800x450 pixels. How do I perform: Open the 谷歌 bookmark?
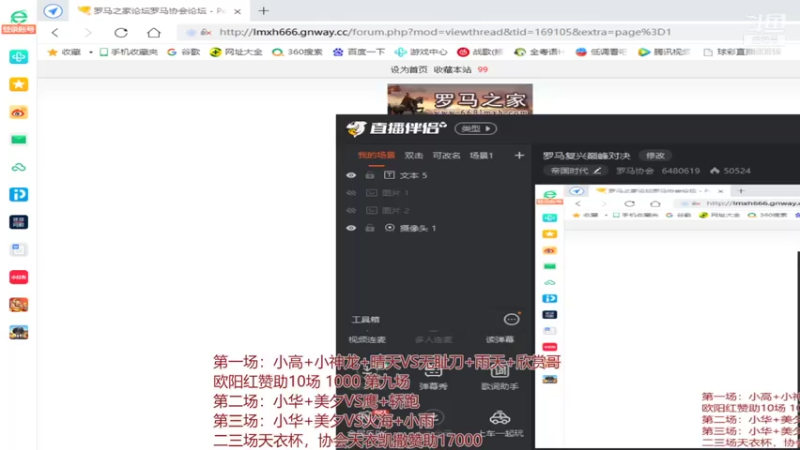click(184, 52)
